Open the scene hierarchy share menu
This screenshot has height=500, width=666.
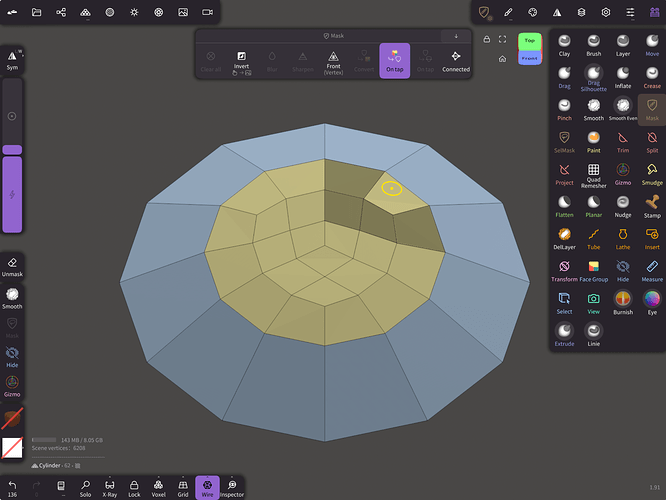tap(61, 12)
